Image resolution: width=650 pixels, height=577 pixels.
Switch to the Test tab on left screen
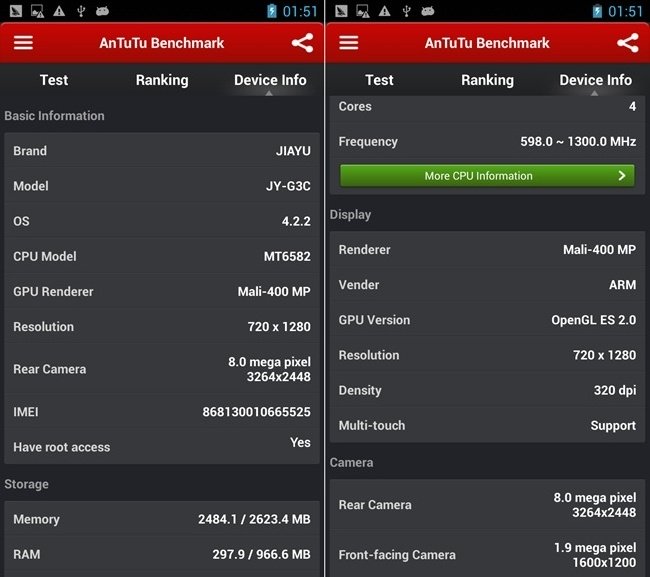[54, 80]
